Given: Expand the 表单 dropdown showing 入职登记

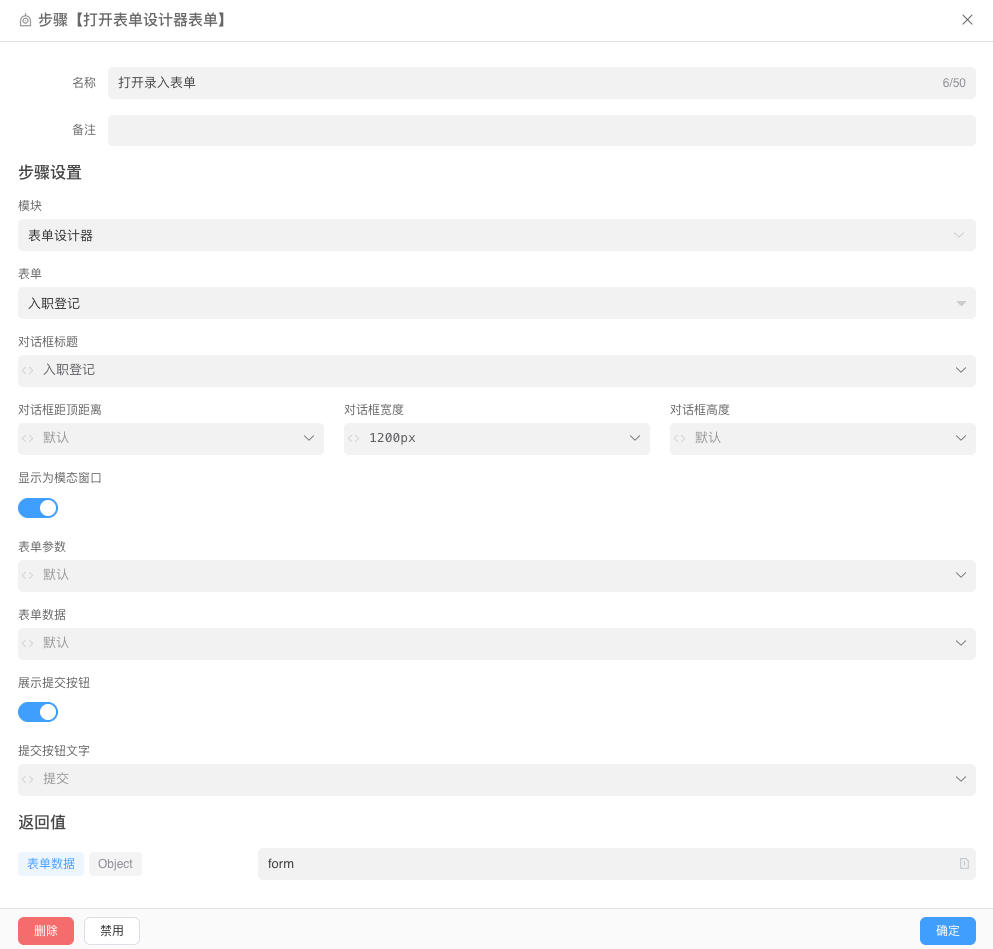Looking at the screenshot, I should (496, 303).
